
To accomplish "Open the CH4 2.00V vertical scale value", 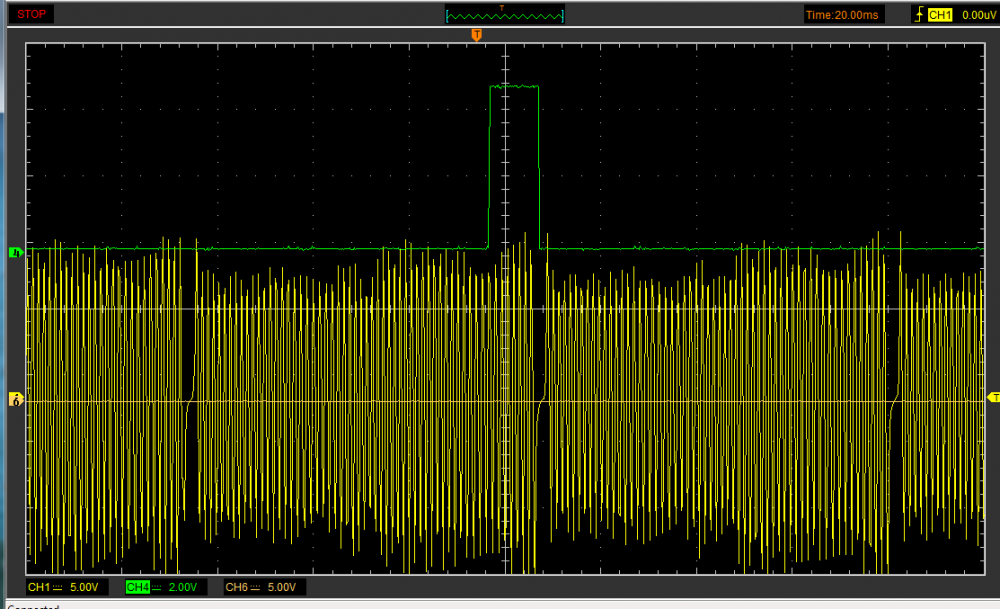I will [182, 587].
